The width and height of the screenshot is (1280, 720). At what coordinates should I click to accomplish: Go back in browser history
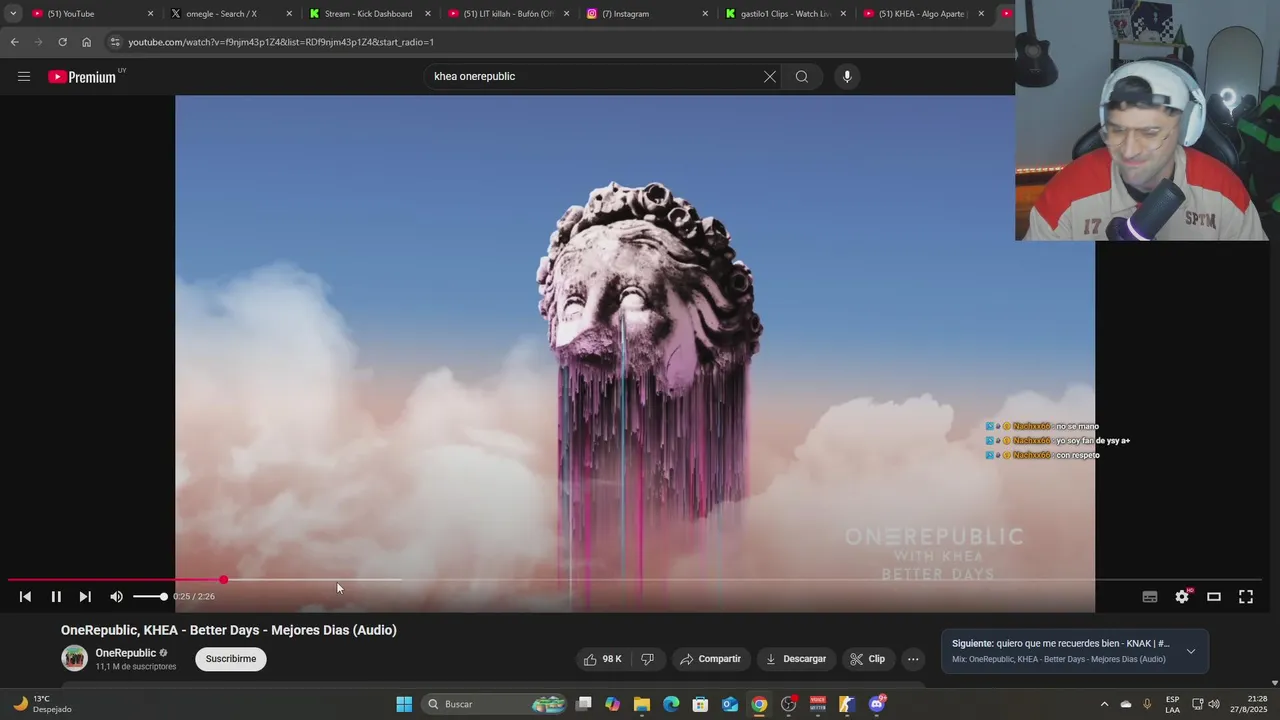(14, 42)
